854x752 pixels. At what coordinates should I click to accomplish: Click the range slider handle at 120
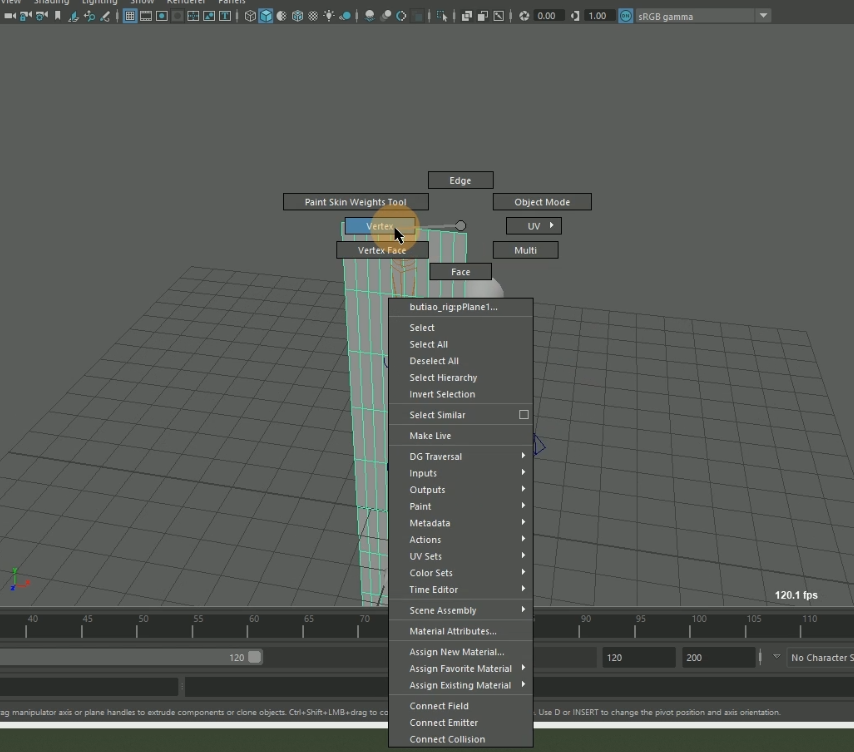click(x=255, y=657)
